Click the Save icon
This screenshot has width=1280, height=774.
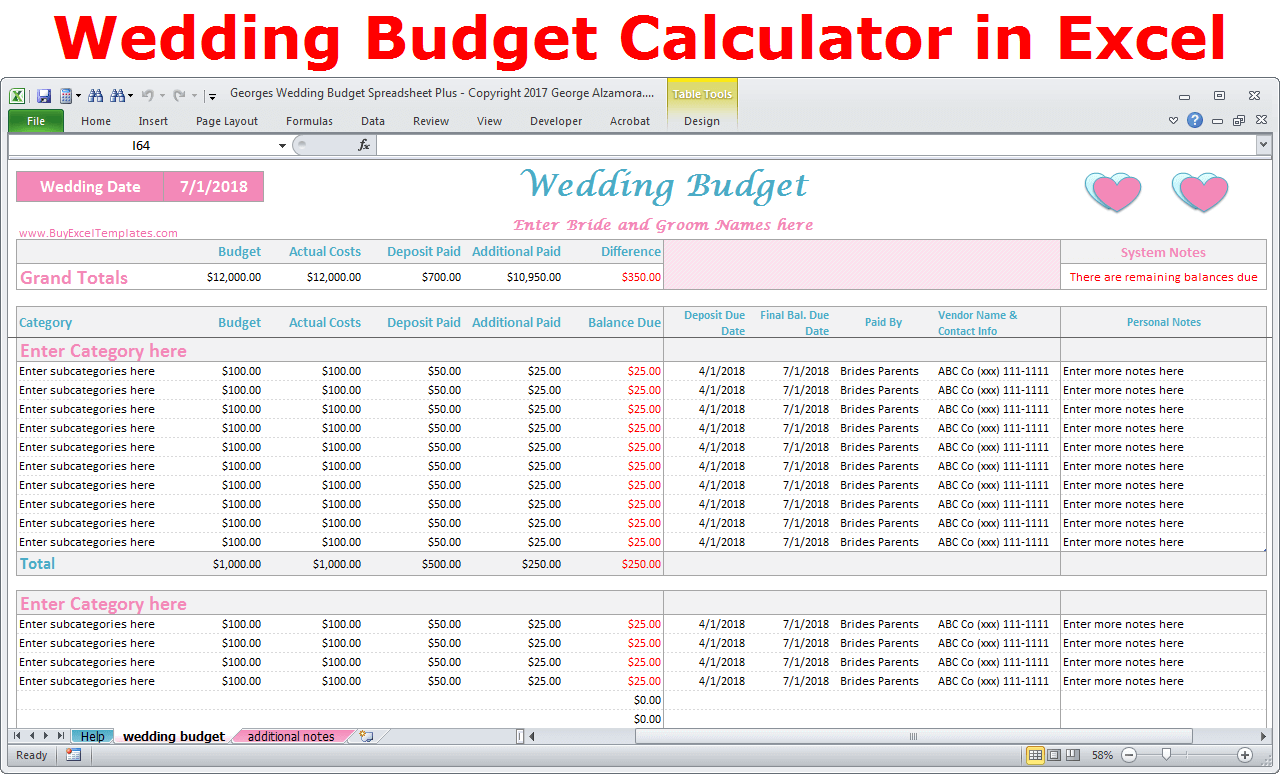point(44,95)
